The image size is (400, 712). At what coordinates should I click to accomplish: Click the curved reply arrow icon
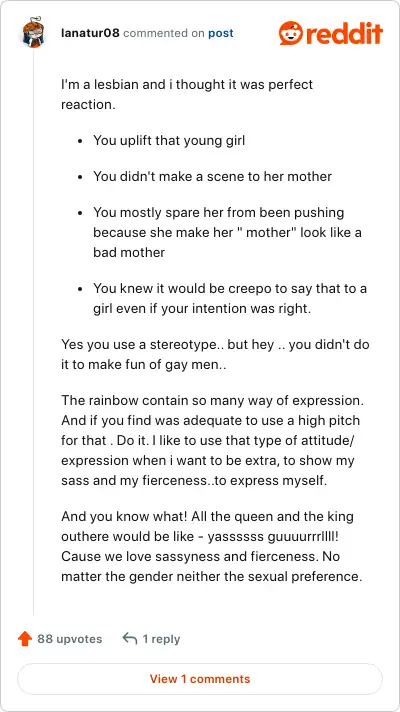130,639
